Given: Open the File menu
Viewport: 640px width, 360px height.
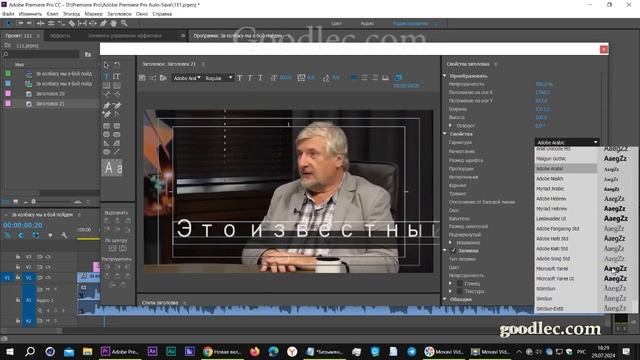Looking at the screenshot, I should (x=8, y=14).
